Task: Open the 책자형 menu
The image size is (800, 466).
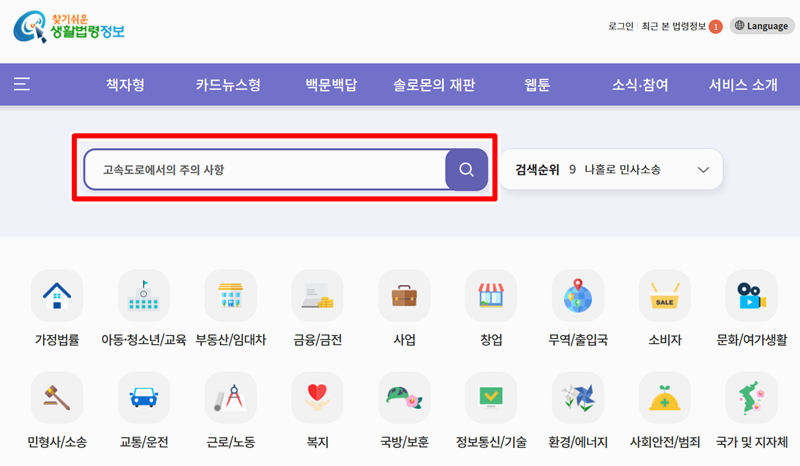Action: click(125, 85)
